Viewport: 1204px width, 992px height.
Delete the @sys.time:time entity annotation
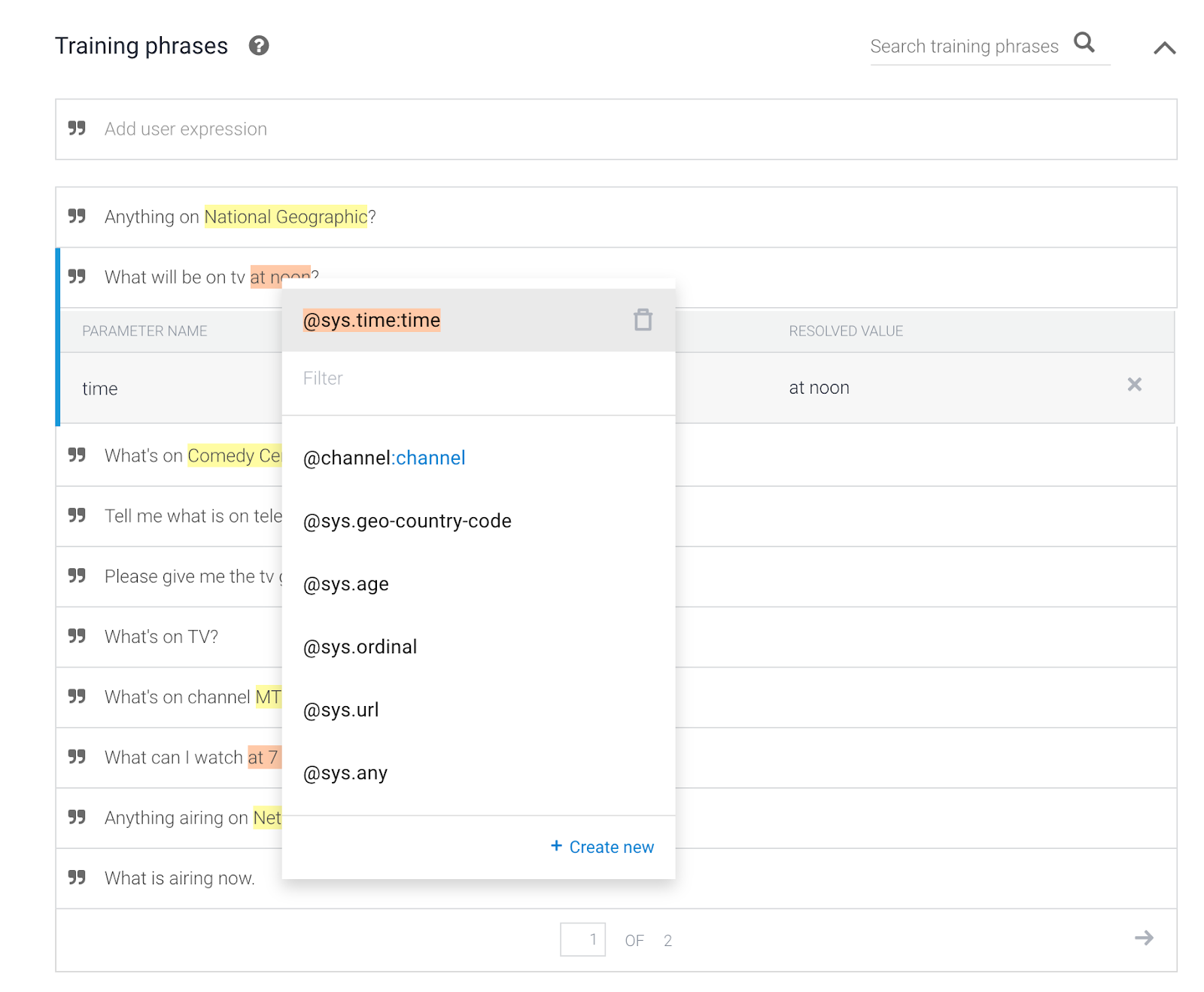(x=643, y=320)
